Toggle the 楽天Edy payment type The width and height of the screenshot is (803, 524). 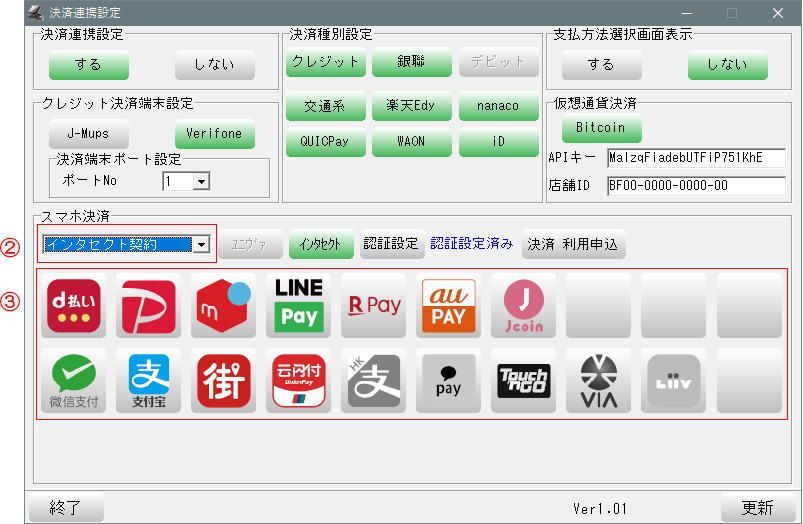[x=412, y=107]
